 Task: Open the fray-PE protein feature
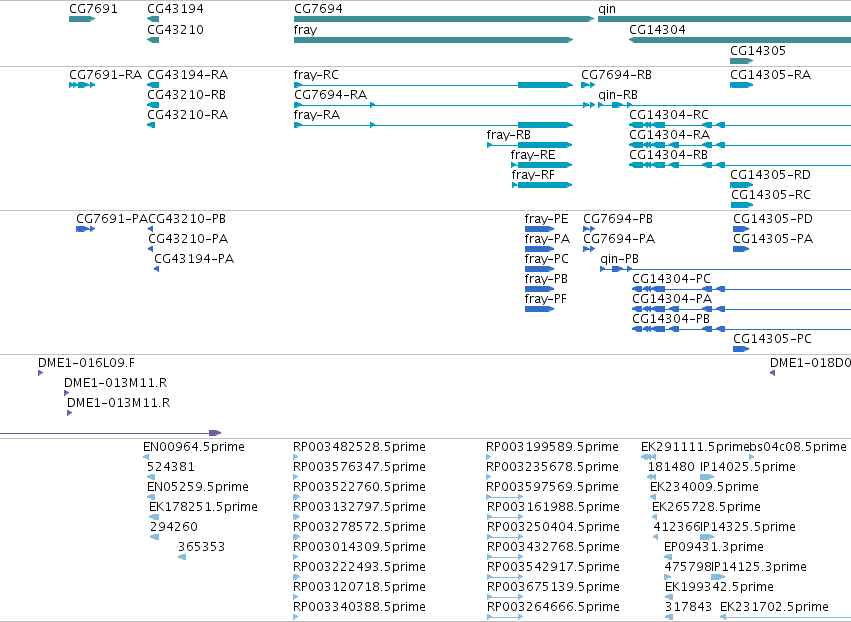point(539,229)
